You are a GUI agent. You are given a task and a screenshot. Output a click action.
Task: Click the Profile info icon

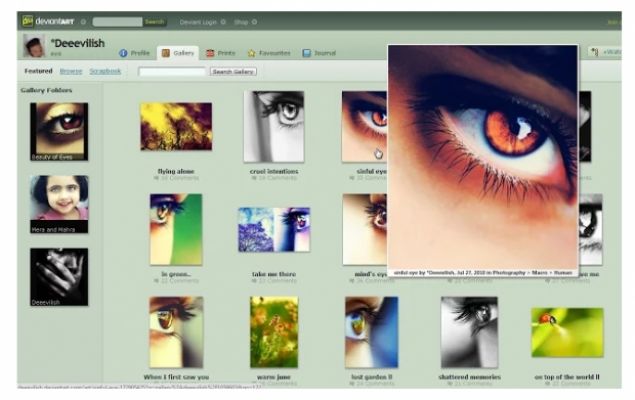click(x=123, y=53)
